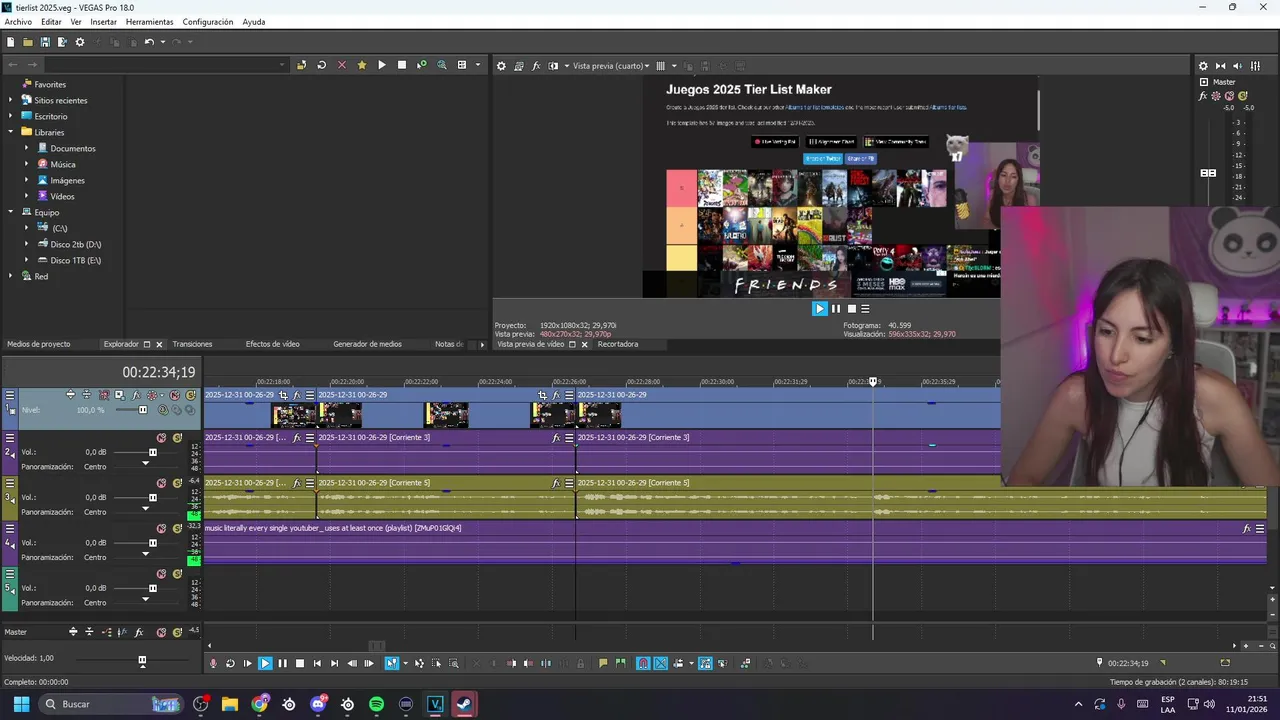Switch to the Transiciones tab
This screenshot has width=1280, height=720.
pyautogui.click(x=192, y=344)
